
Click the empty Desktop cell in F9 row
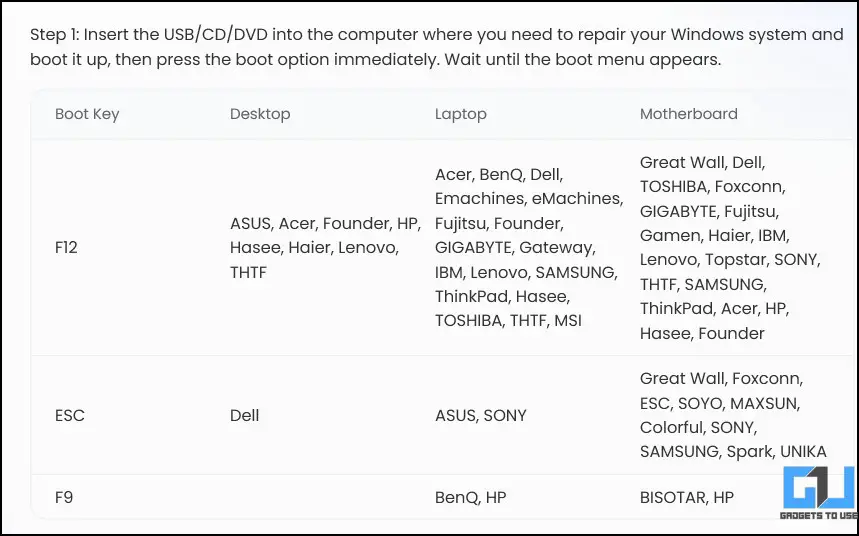click(x=325, y=498)
